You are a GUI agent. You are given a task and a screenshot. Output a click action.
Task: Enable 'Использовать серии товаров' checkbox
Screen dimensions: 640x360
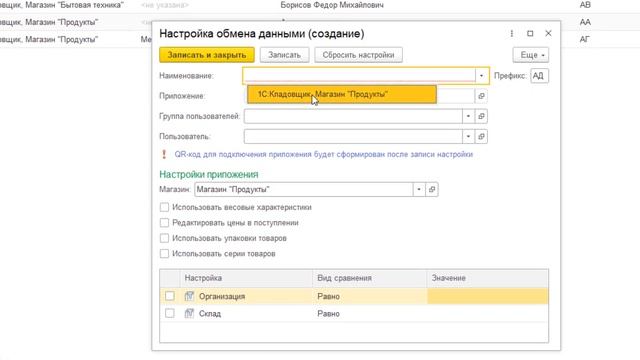(x=164, y=254)
